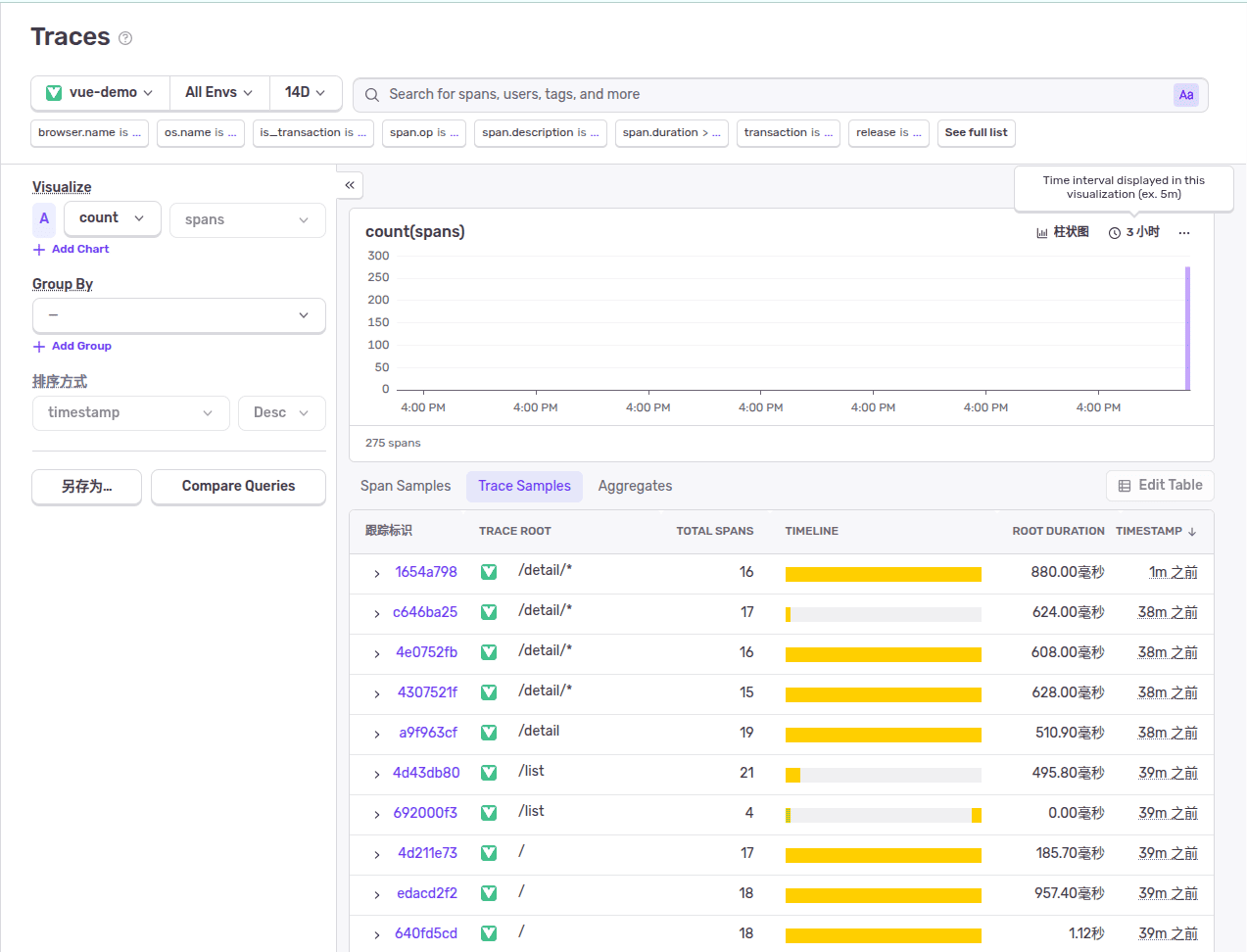Open the vue-demo project dropdown
The width and height of the screenshot is (1247, 952).
101,93
